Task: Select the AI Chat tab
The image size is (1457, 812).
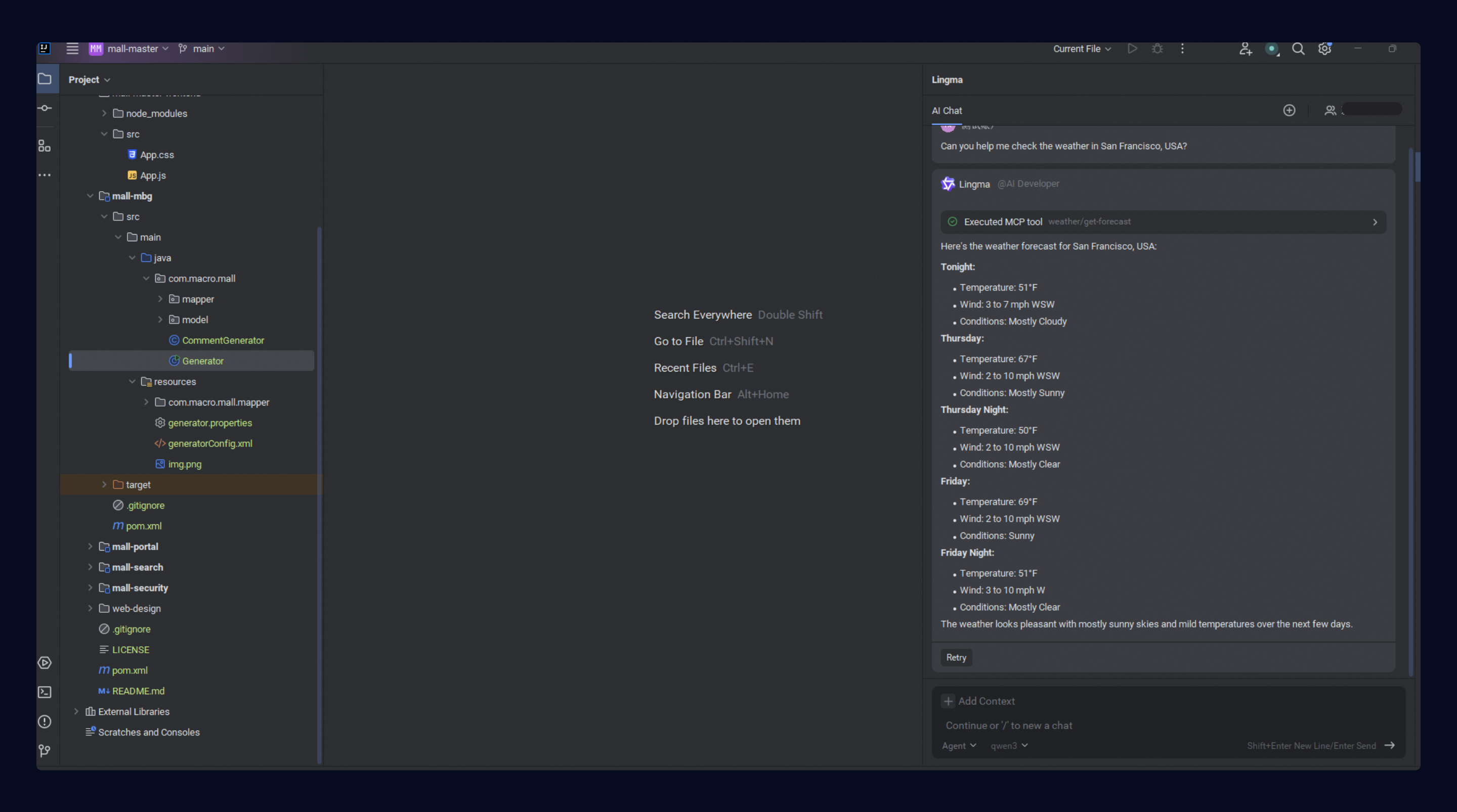Action: pyautogui.click(x=947, y=111)
